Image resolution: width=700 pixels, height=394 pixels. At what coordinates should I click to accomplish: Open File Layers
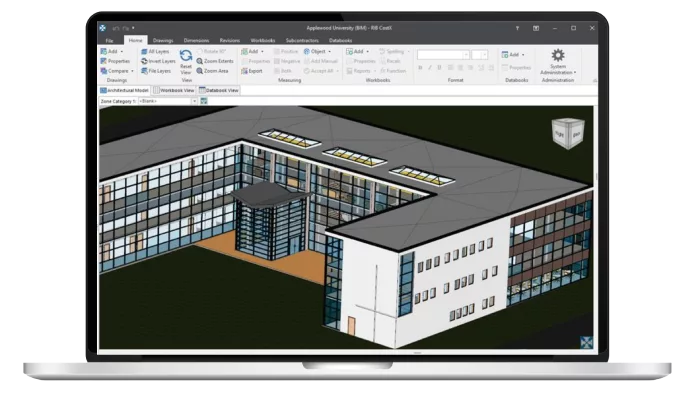click(x=156, y=71)
